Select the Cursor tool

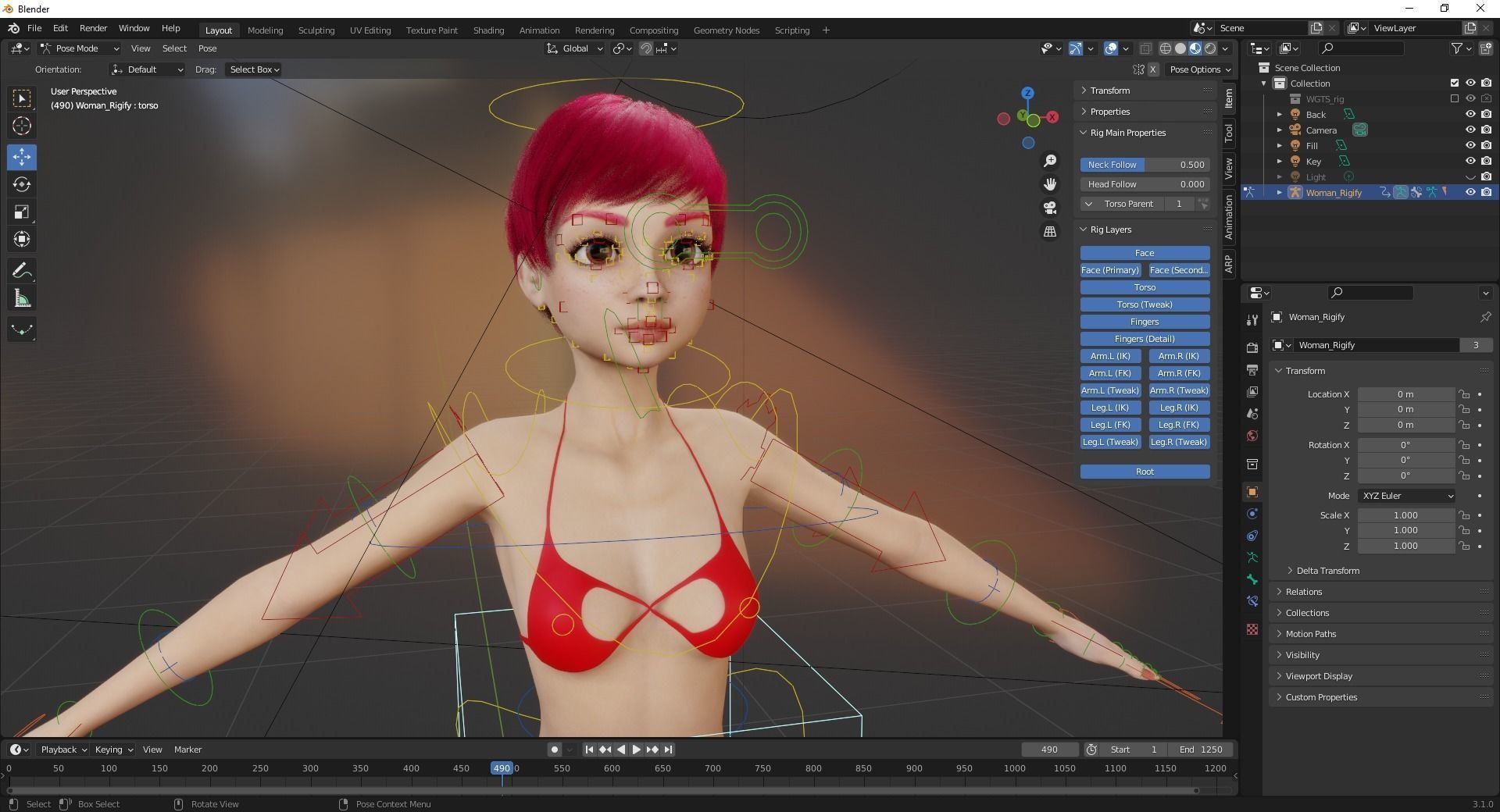(x=22, y=126)
